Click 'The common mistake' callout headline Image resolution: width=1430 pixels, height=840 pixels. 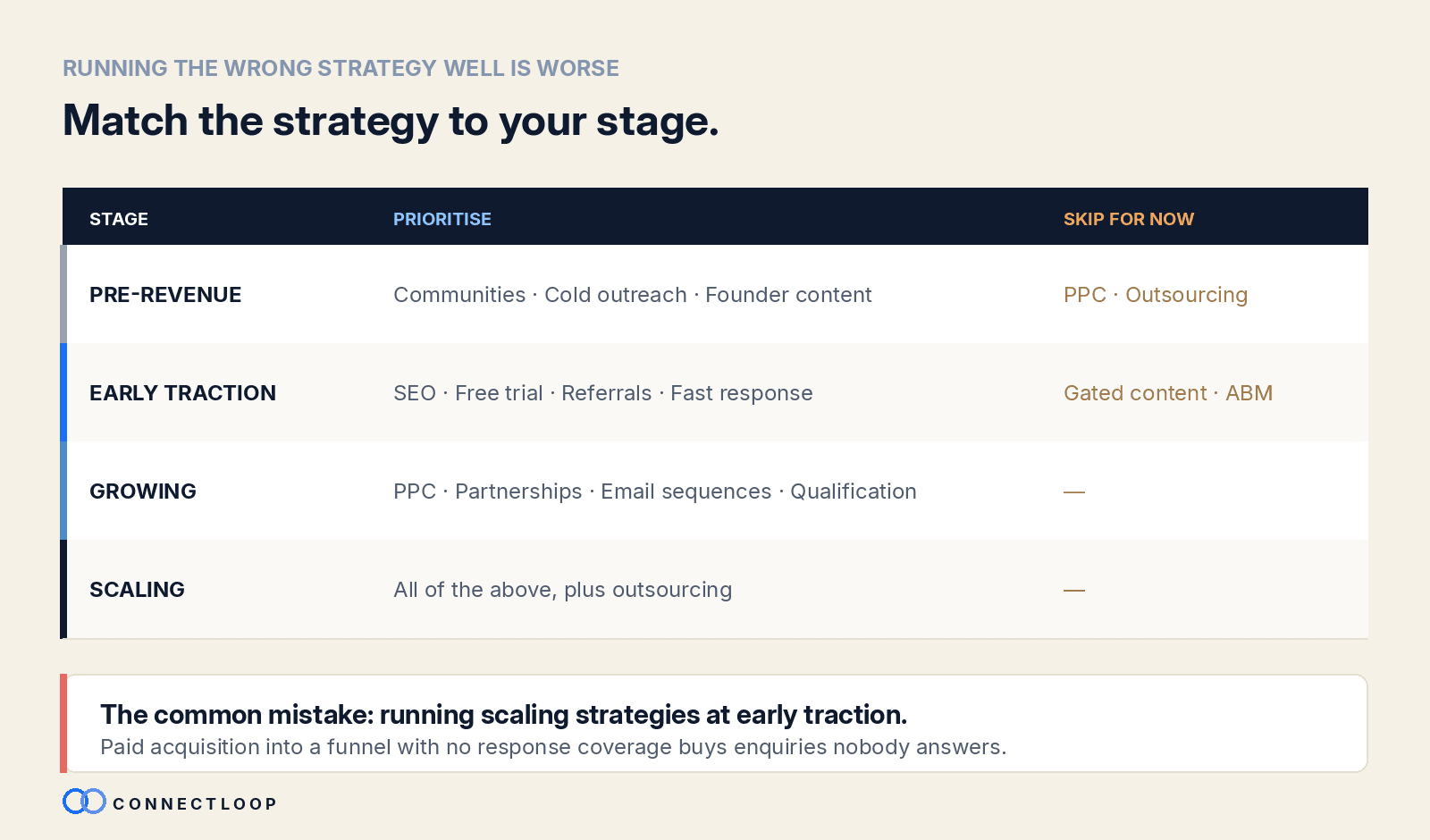pyautogui.click(x=503, y=715)
